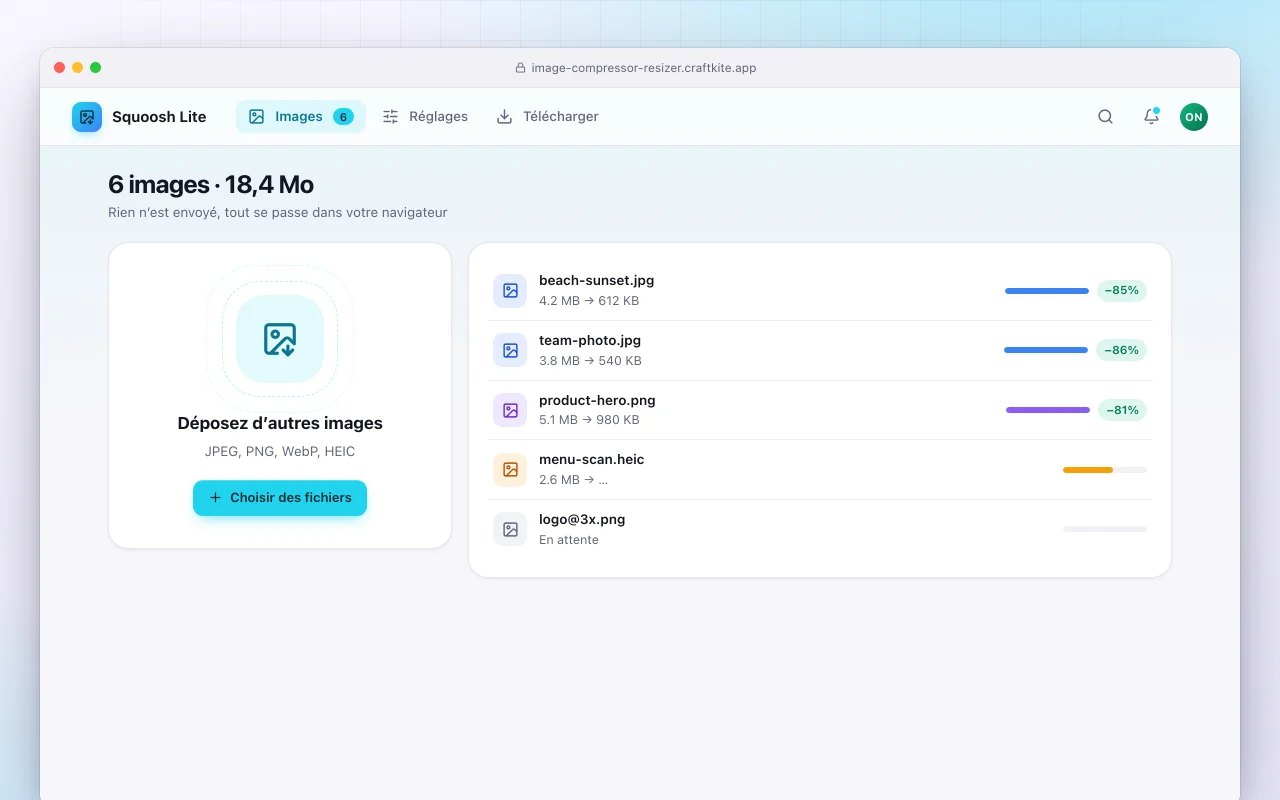Click the beach-sunset.jpg file icon
The image size is (1280, 800).
[510, 291]
